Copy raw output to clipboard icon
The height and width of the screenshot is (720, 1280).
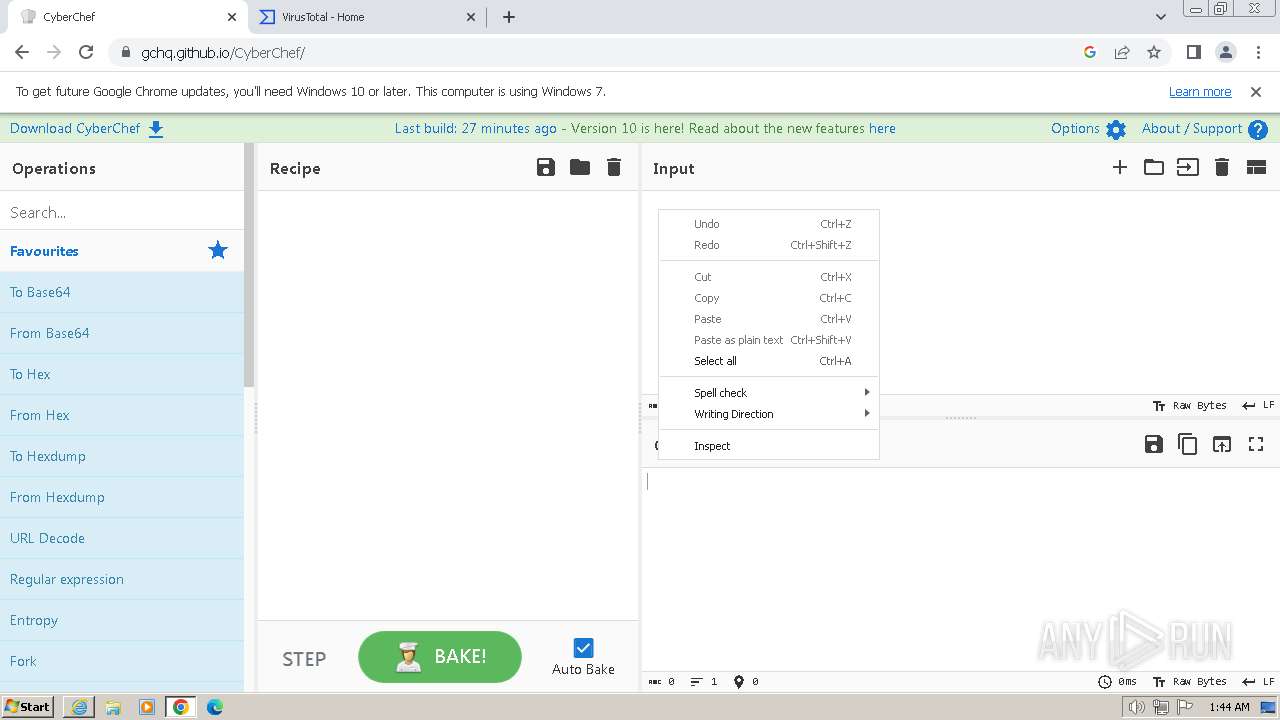1188,445
